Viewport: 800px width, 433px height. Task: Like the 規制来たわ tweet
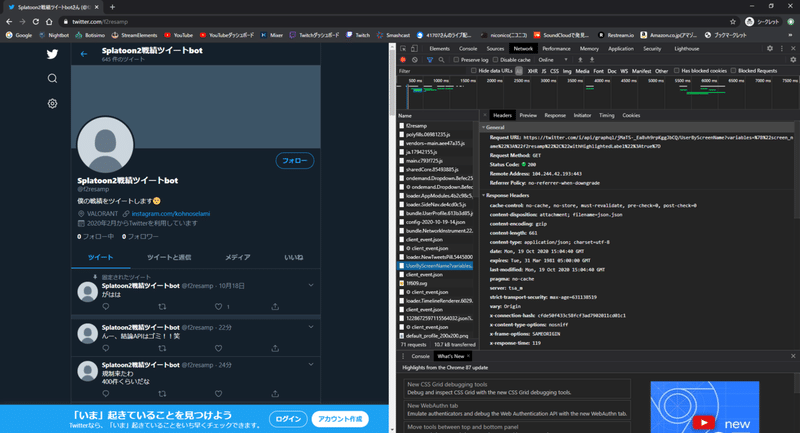(218, 394)
